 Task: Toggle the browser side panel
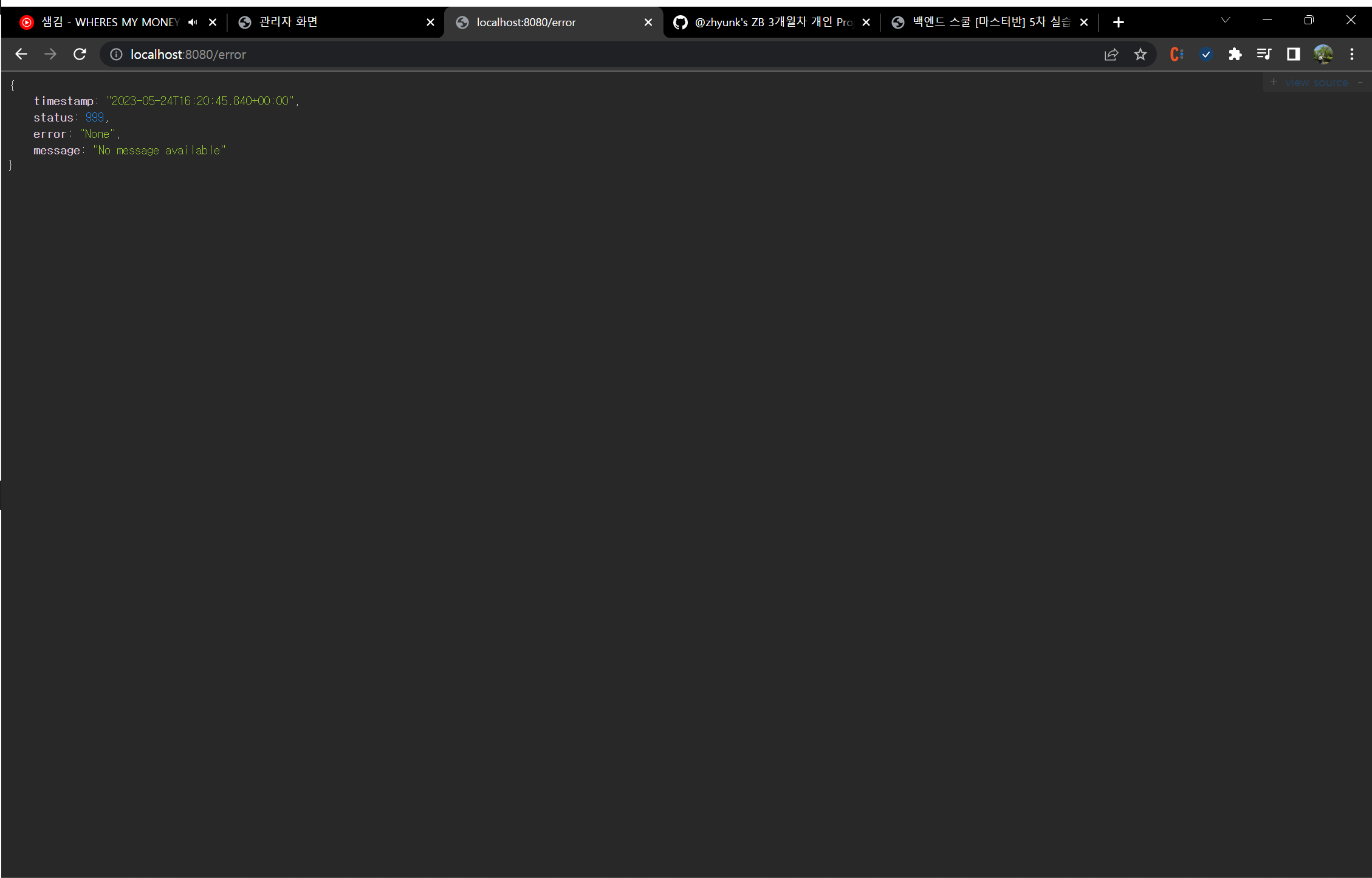click(1294, 55)
